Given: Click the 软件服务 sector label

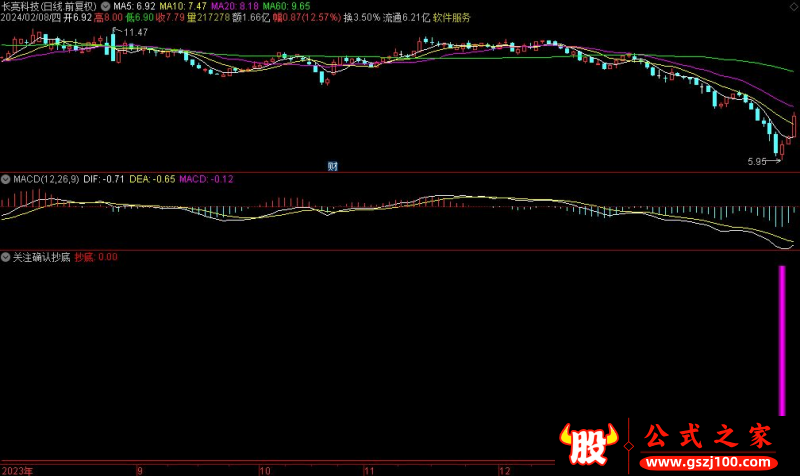Looking at the screenshot, I should coord(453,18).
